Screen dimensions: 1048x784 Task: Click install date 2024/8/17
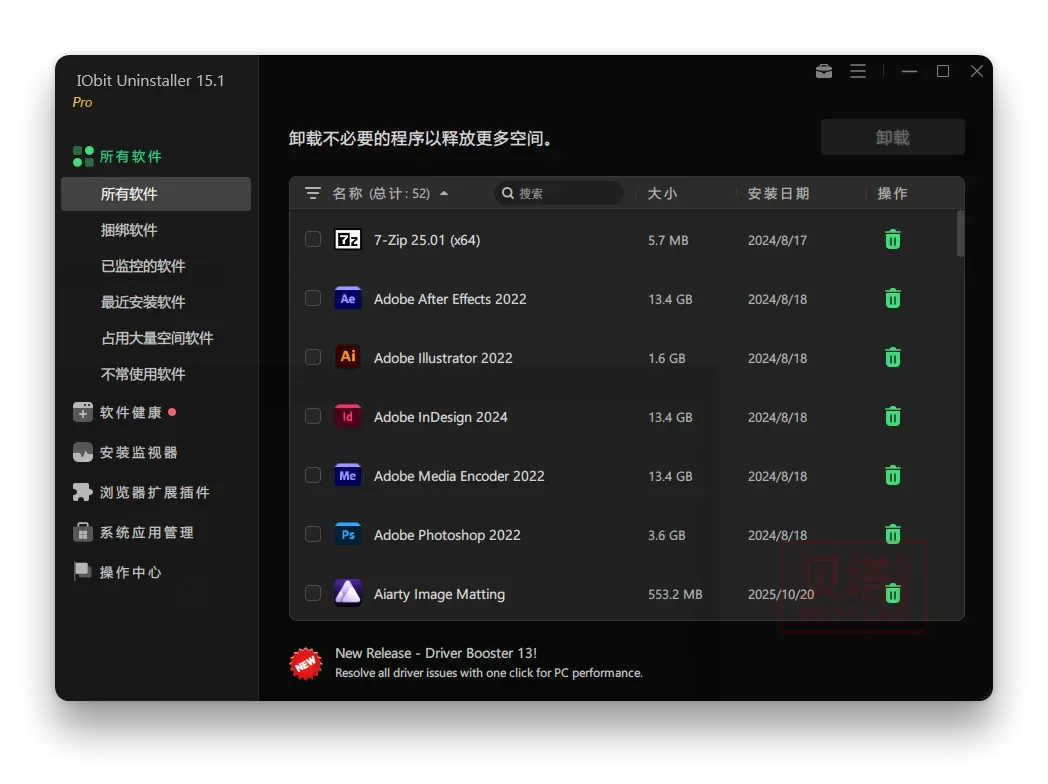(777, 240)
